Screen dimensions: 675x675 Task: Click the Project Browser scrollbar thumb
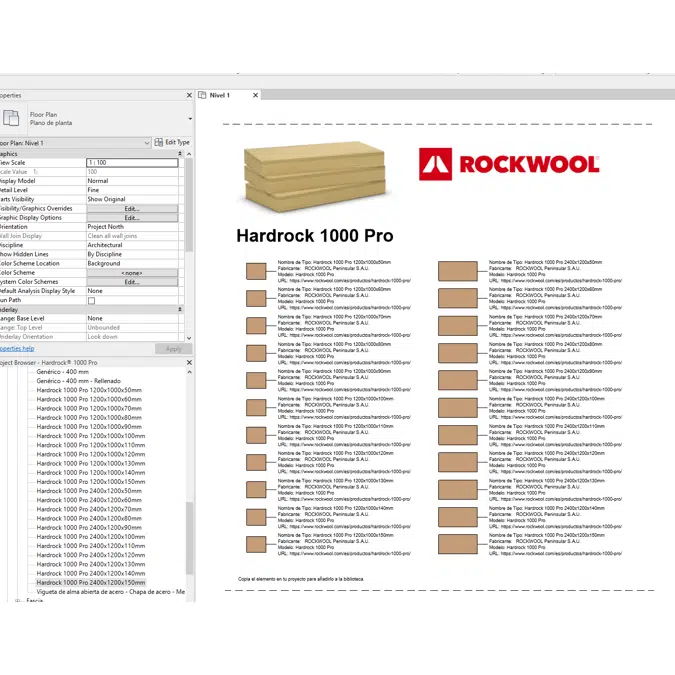coord(189,538)
